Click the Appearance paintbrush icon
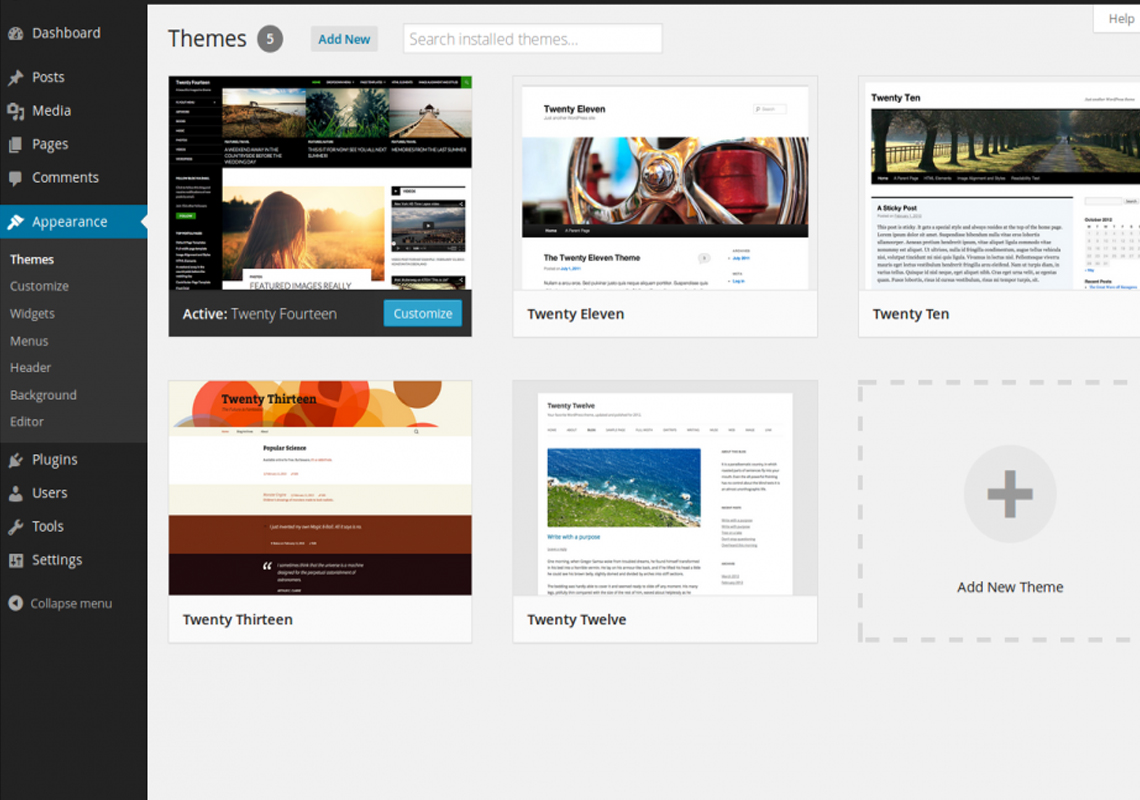1140x800 pixels. click(x=15, y=222)
